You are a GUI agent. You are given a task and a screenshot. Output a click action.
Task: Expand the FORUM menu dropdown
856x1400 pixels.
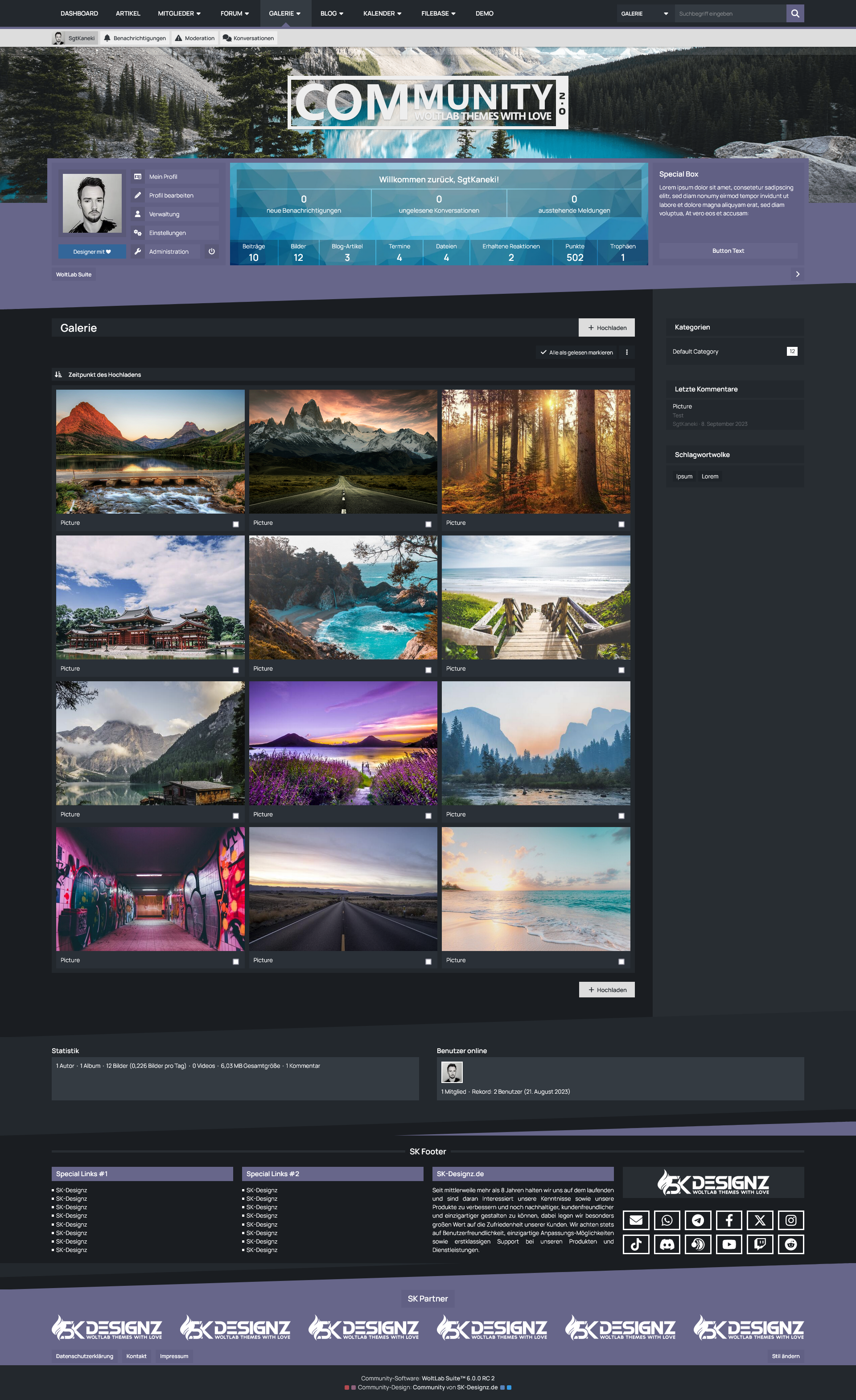coord(235,14)
